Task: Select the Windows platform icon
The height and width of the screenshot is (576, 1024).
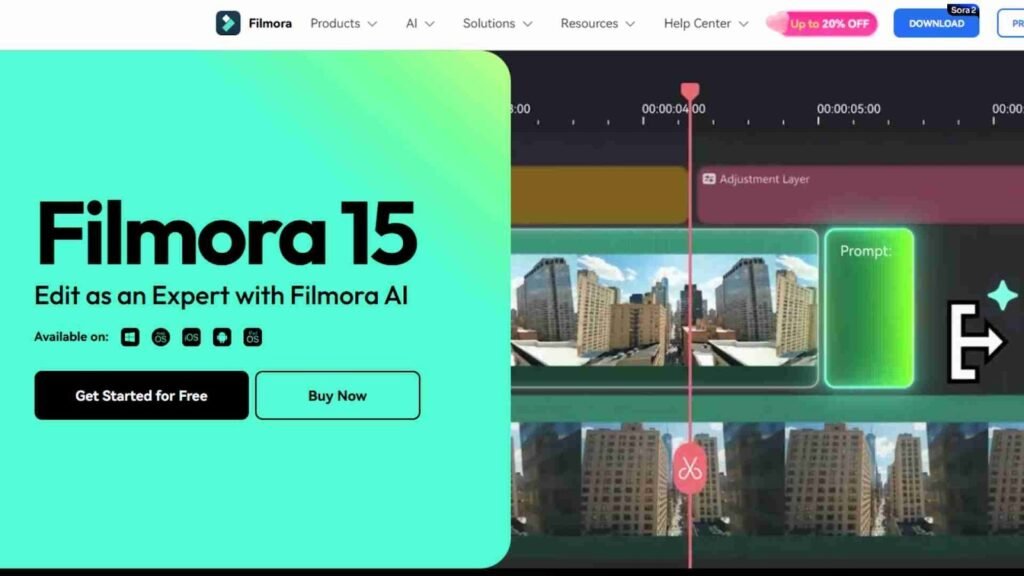Action: pos(130,337)
